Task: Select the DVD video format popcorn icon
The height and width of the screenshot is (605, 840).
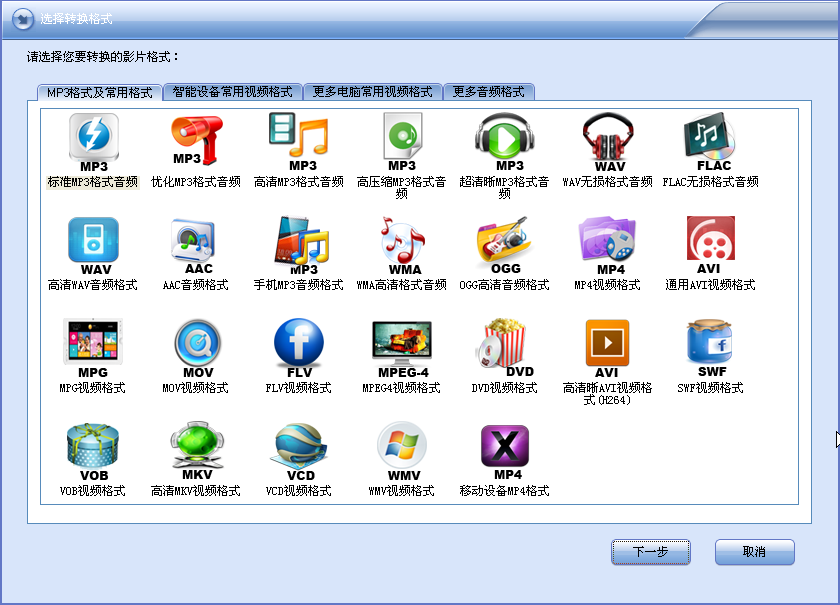Action: [504, 345]
